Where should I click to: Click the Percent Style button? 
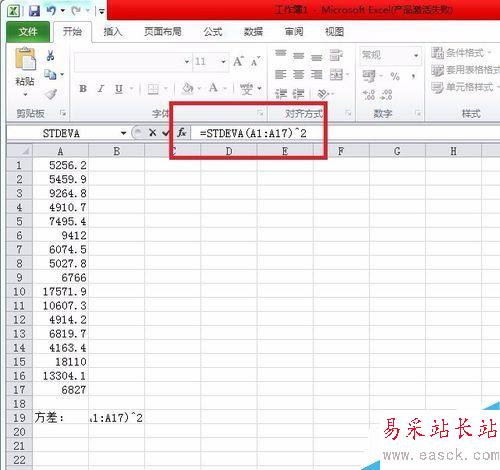[x=395, y=76]
